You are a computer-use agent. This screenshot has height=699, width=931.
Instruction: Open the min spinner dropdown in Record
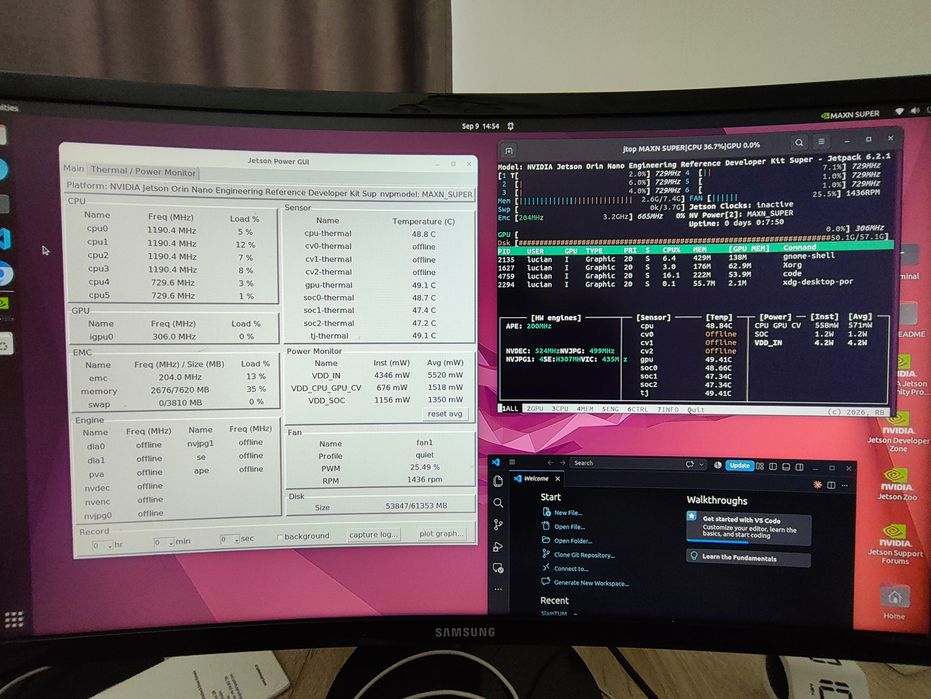[x=172, y=543]
